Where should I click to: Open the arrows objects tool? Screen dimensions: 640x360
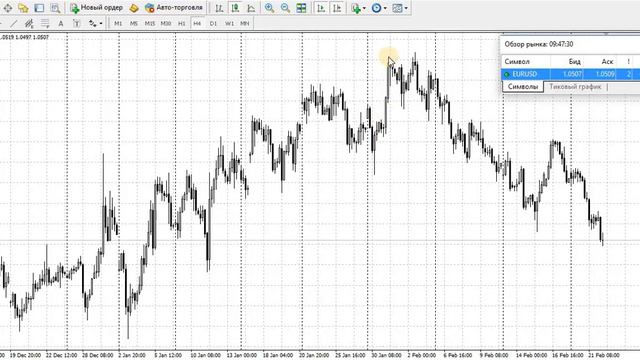93,24
